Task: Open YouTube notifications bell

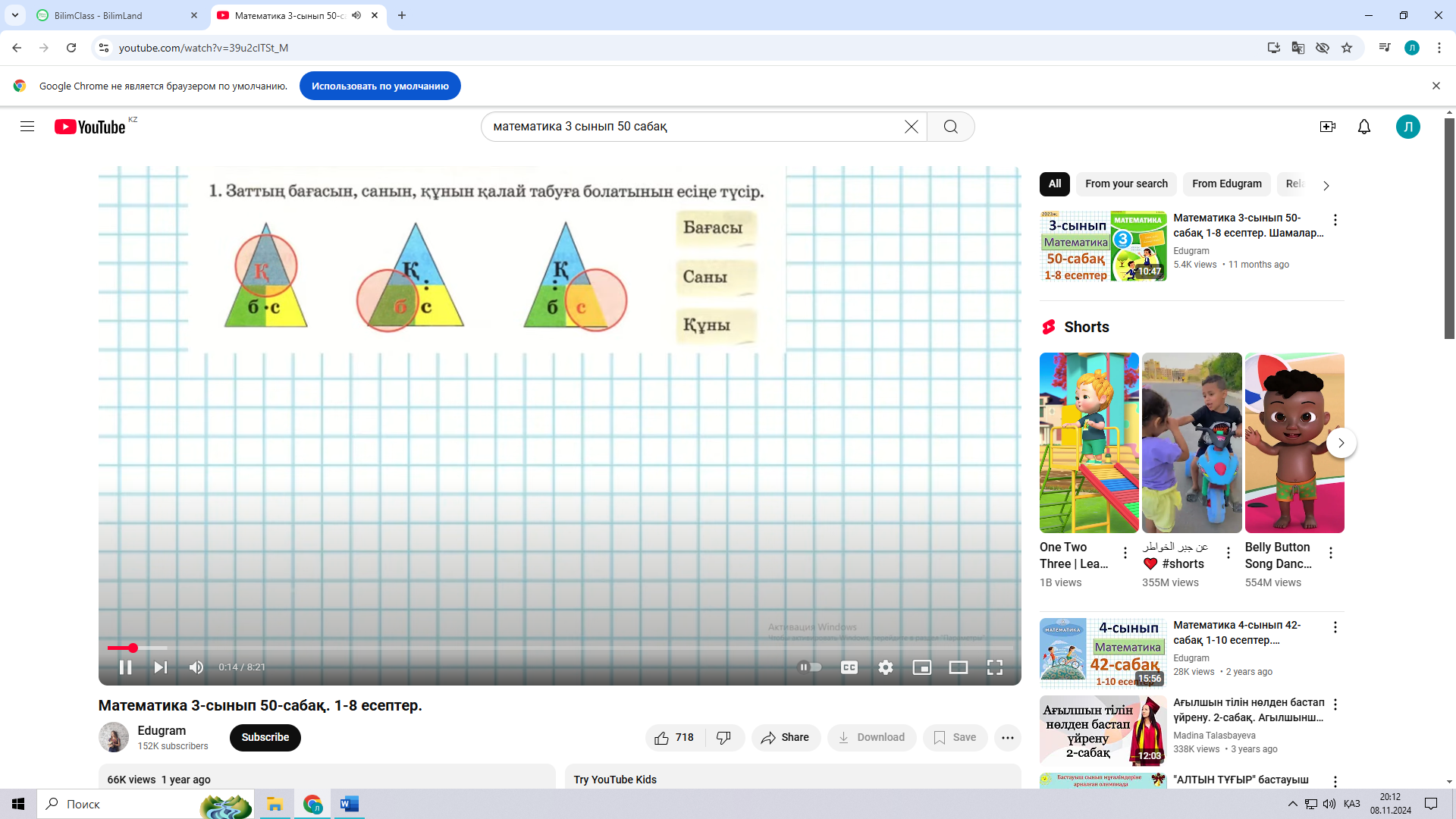Action: coord(1363,127)
